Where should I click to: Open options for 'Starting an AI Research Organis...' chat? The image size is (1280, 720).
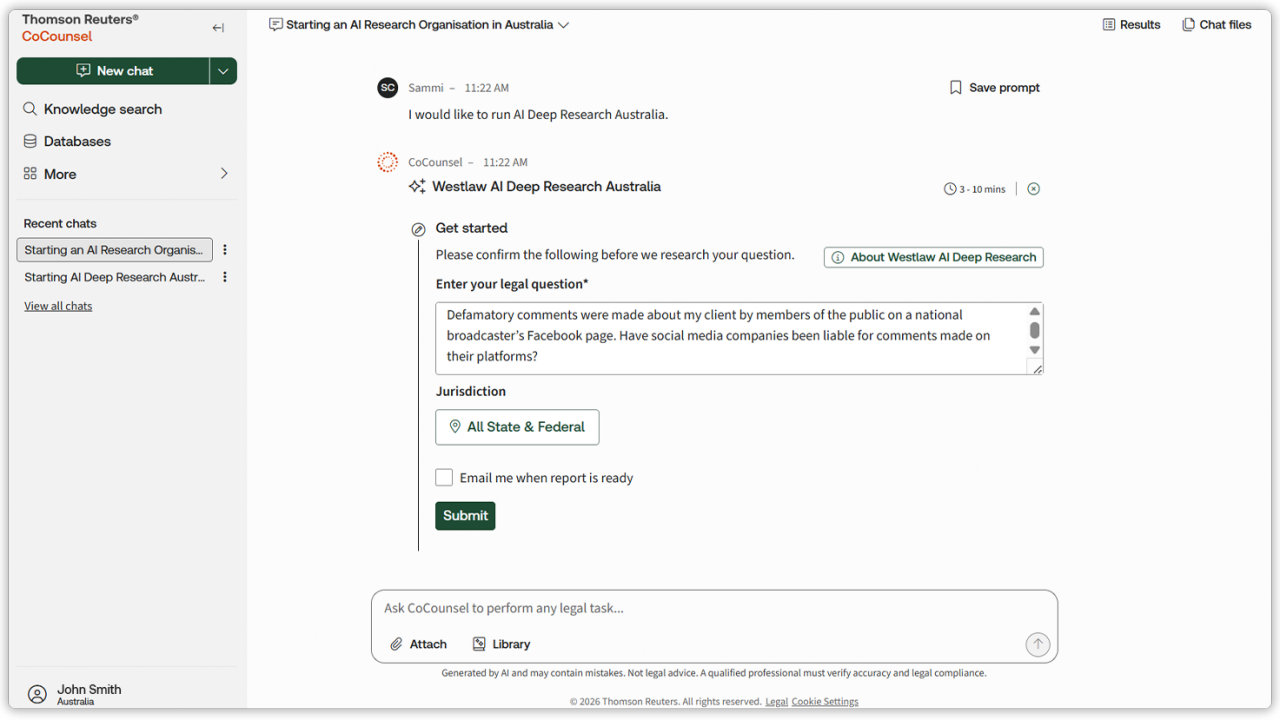point(225,250)
